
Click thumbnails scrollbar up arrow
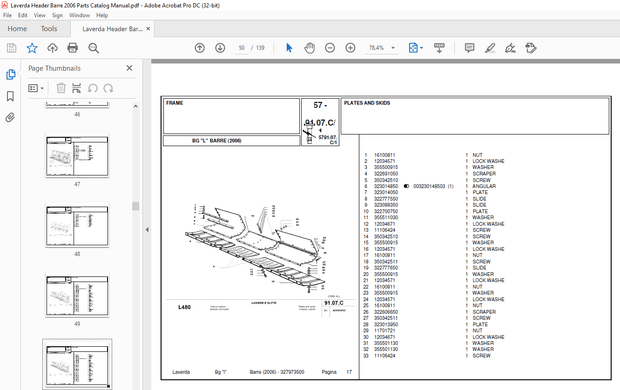click(136, 106)
